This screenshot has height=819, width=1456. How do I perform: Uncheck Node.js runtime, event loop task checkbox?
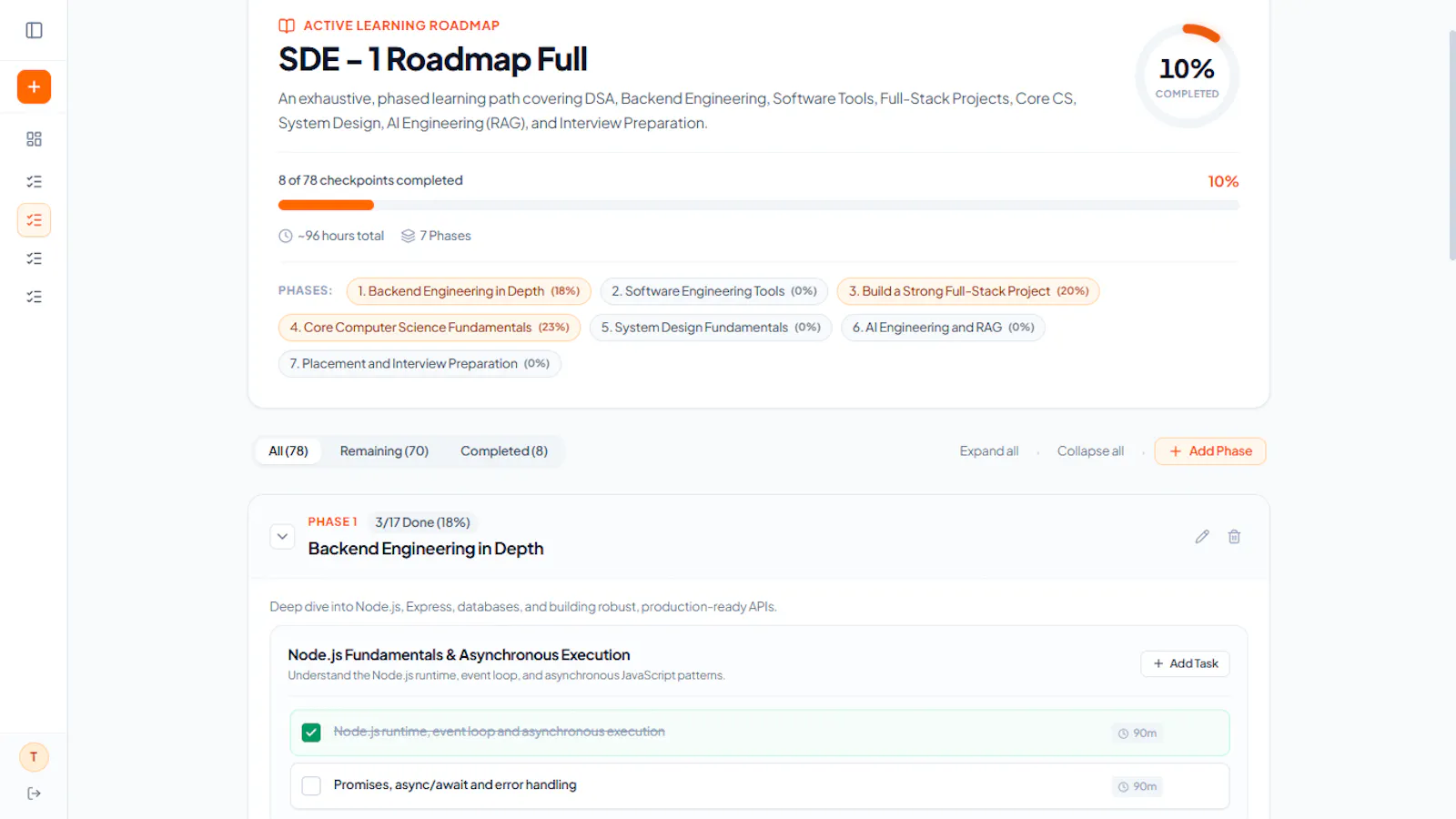(x=311, y=733)
